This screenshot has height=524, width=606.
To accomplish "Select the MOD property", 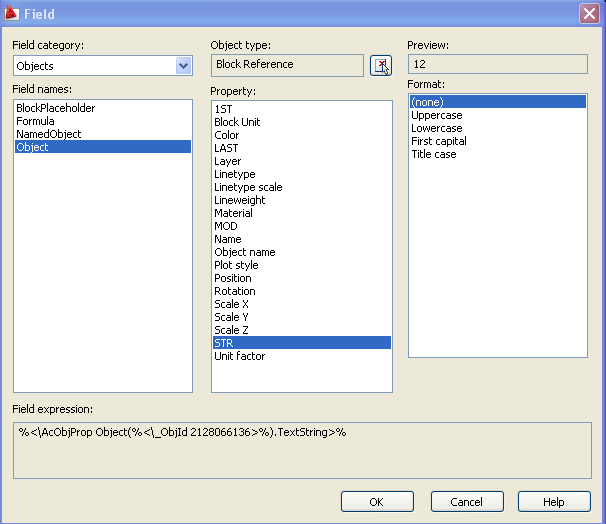I will point(302,226).
